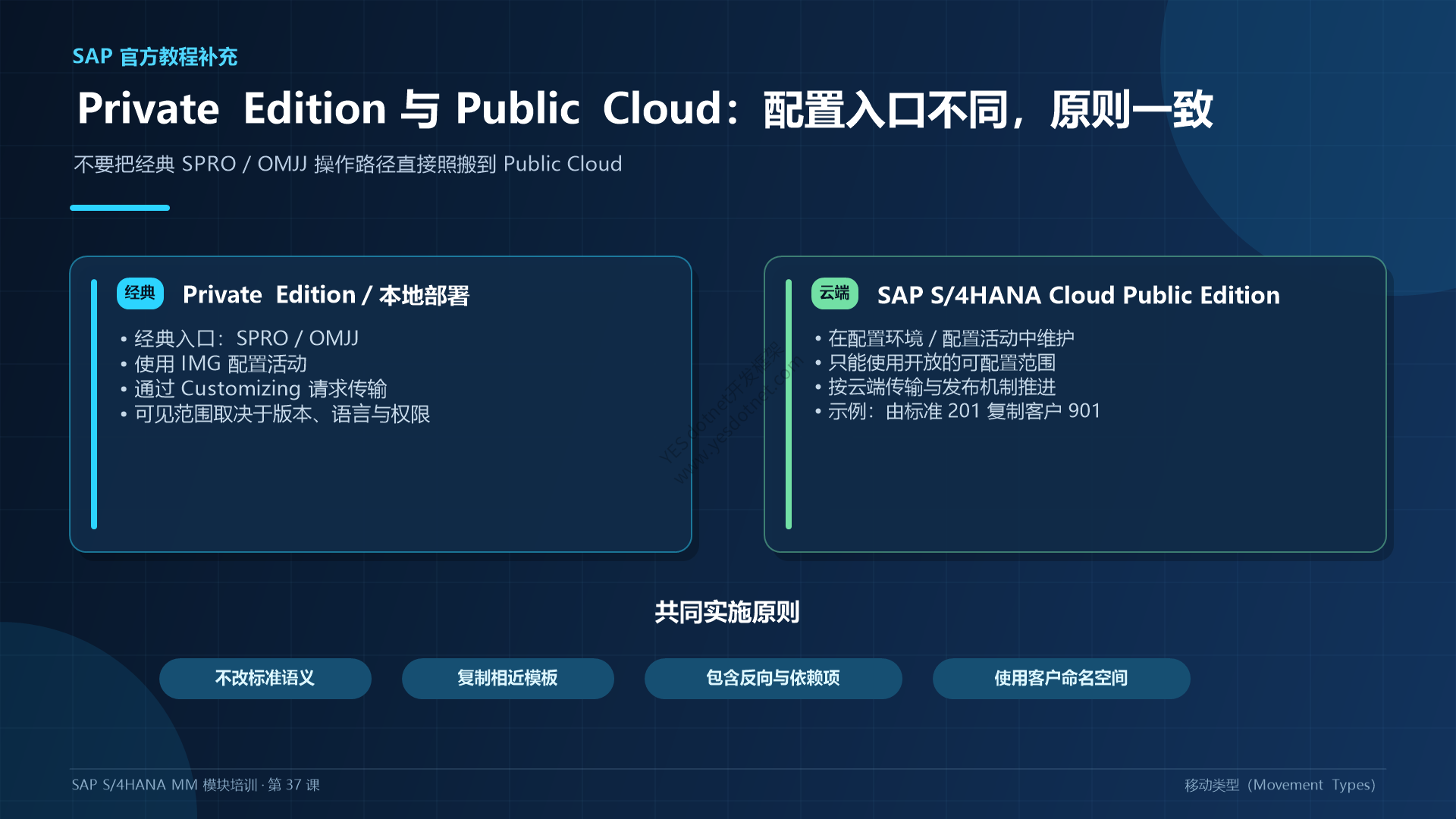Click footer 移动类型 (Movement Types)
Viewport: 1456px width, 819px height.
(x=1280, y=785)
